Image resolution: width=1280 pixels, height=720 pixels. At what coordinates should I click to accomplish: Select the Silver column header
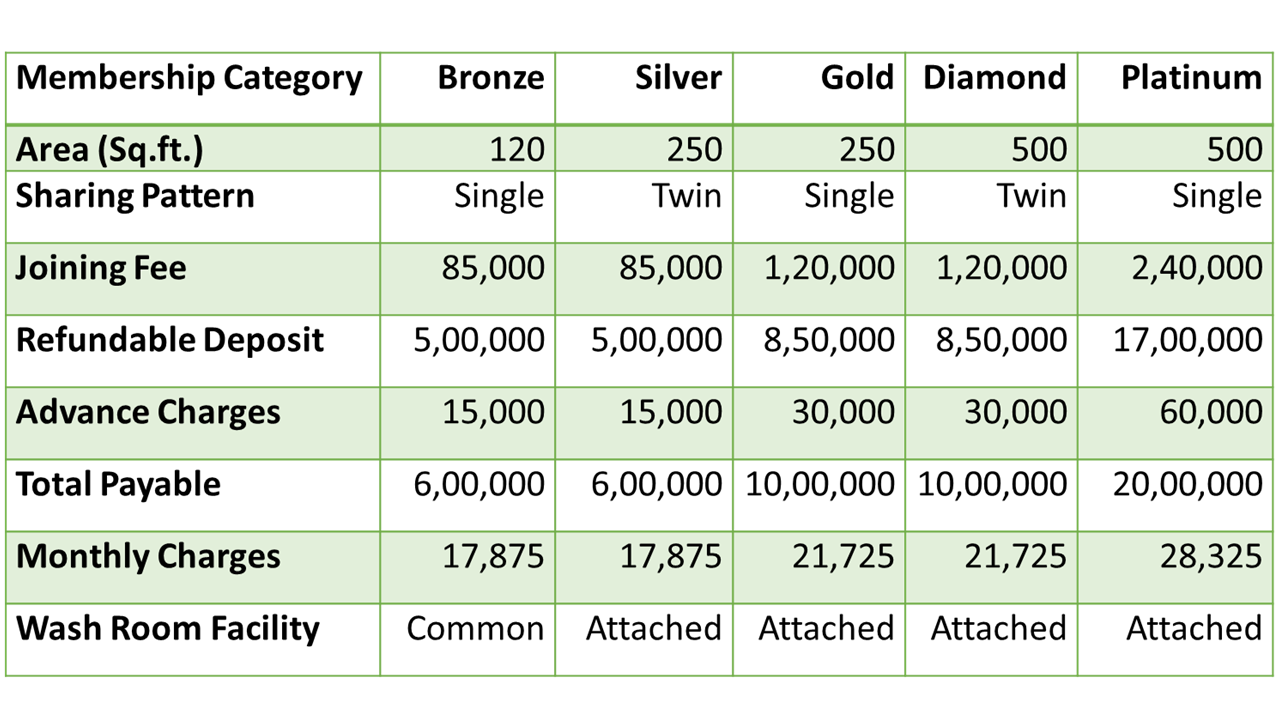pyautogui.click(x=644, y=88)
